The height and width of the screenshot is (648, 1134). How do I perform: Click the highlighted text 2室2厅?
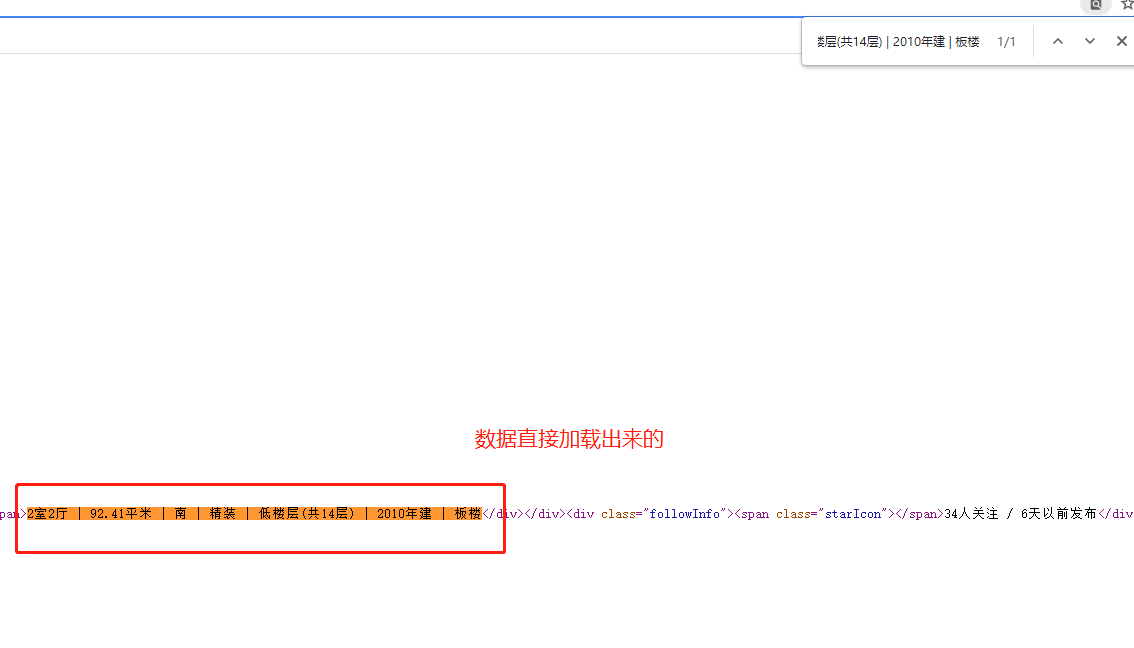48,513
